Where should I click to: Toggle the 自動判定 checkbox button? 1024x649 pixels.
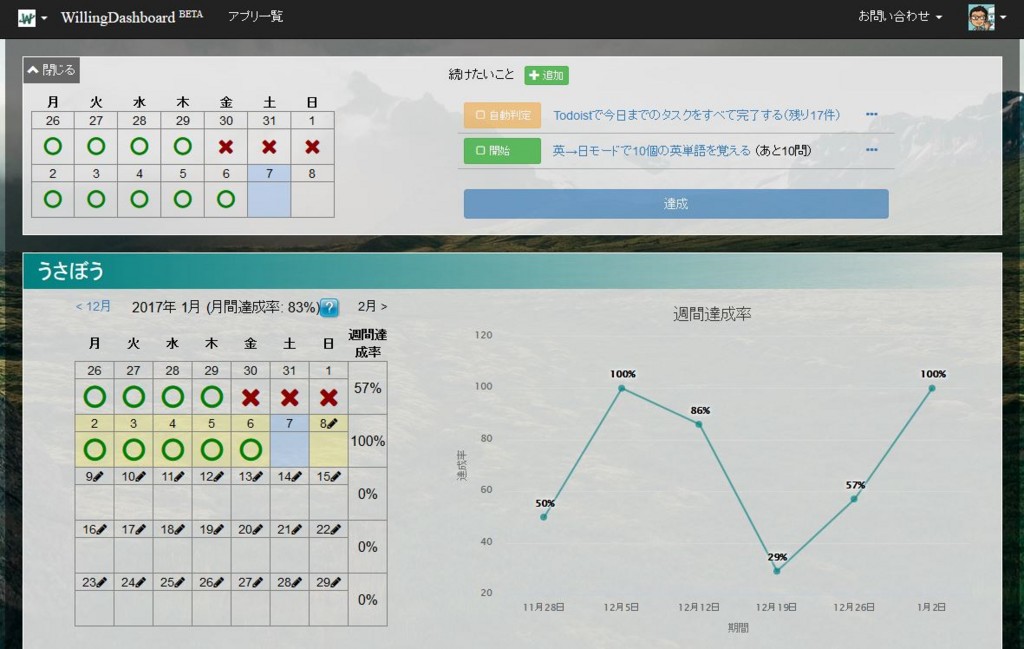tap(502, 115)
